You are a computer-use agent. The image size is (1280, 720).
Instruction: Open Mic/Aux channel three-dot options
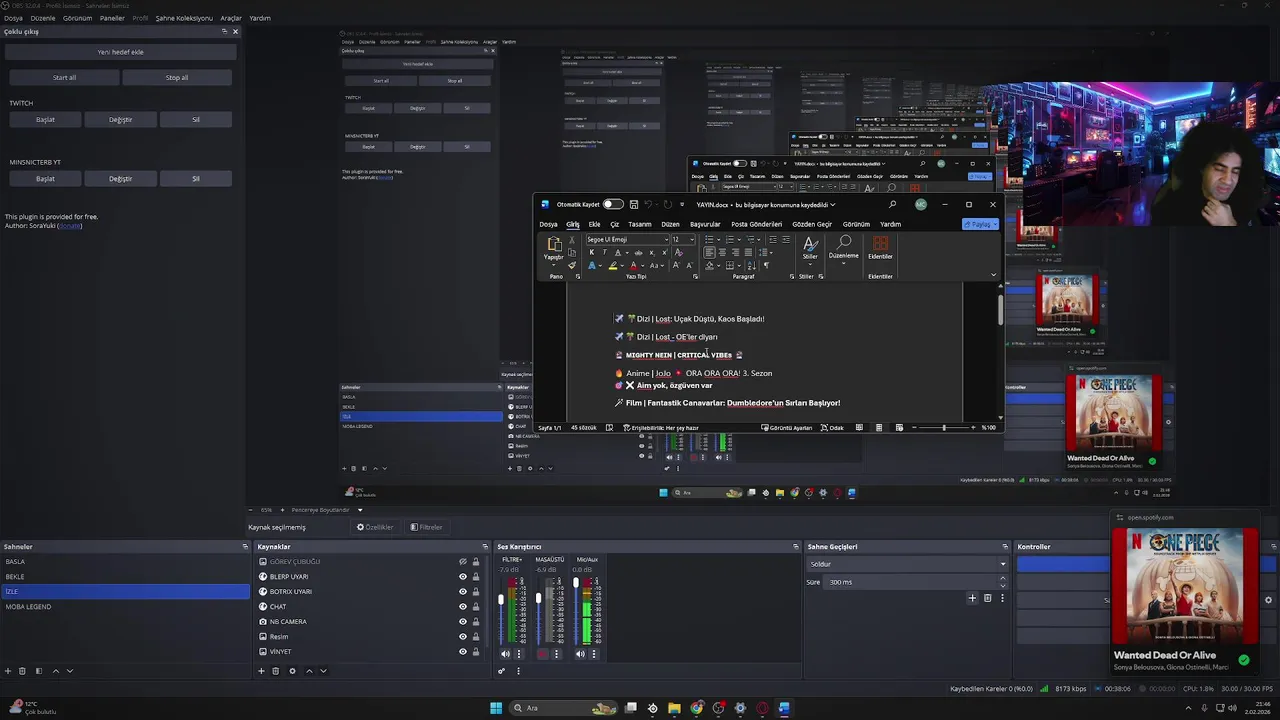(594, 654)
